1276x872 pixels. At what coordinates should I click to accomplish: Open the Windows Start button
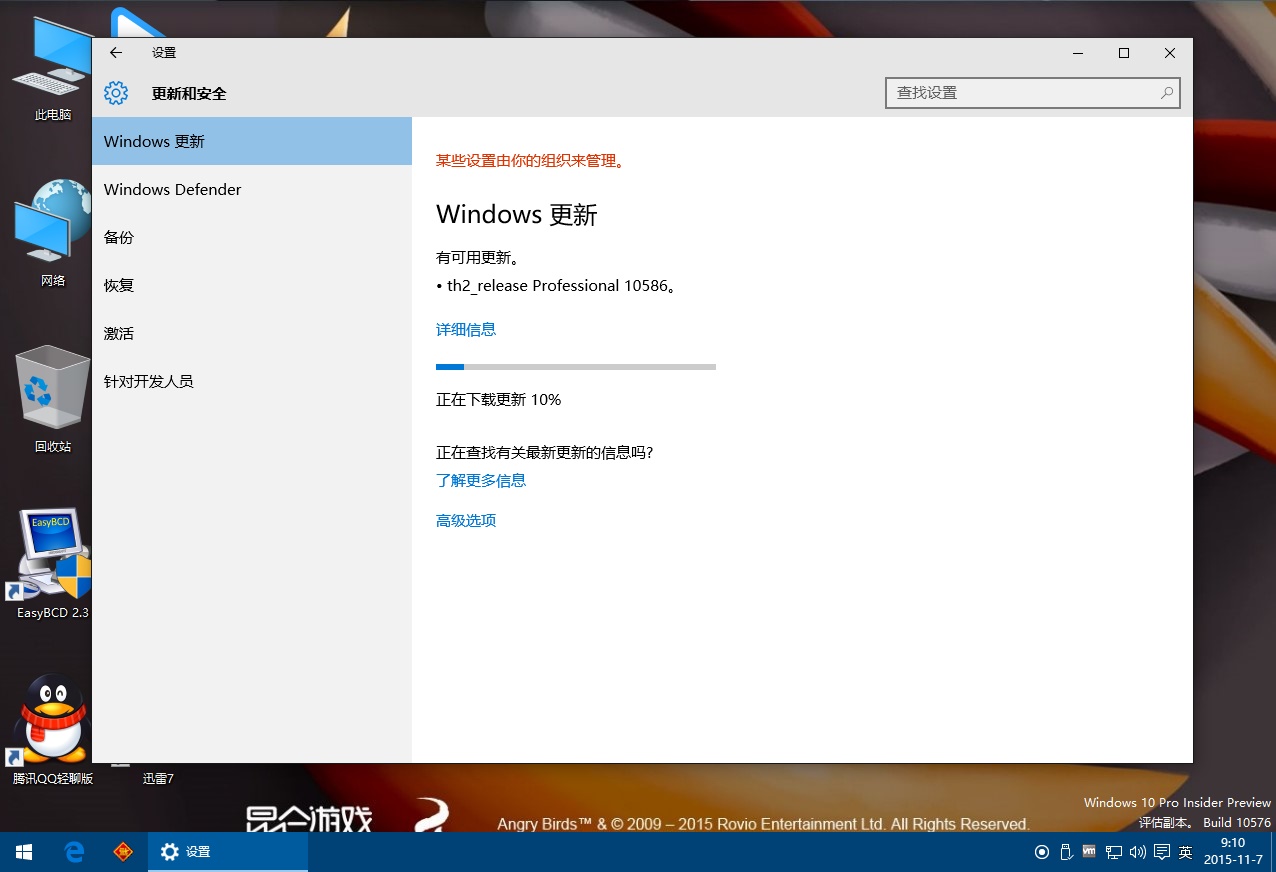point(24,852)
